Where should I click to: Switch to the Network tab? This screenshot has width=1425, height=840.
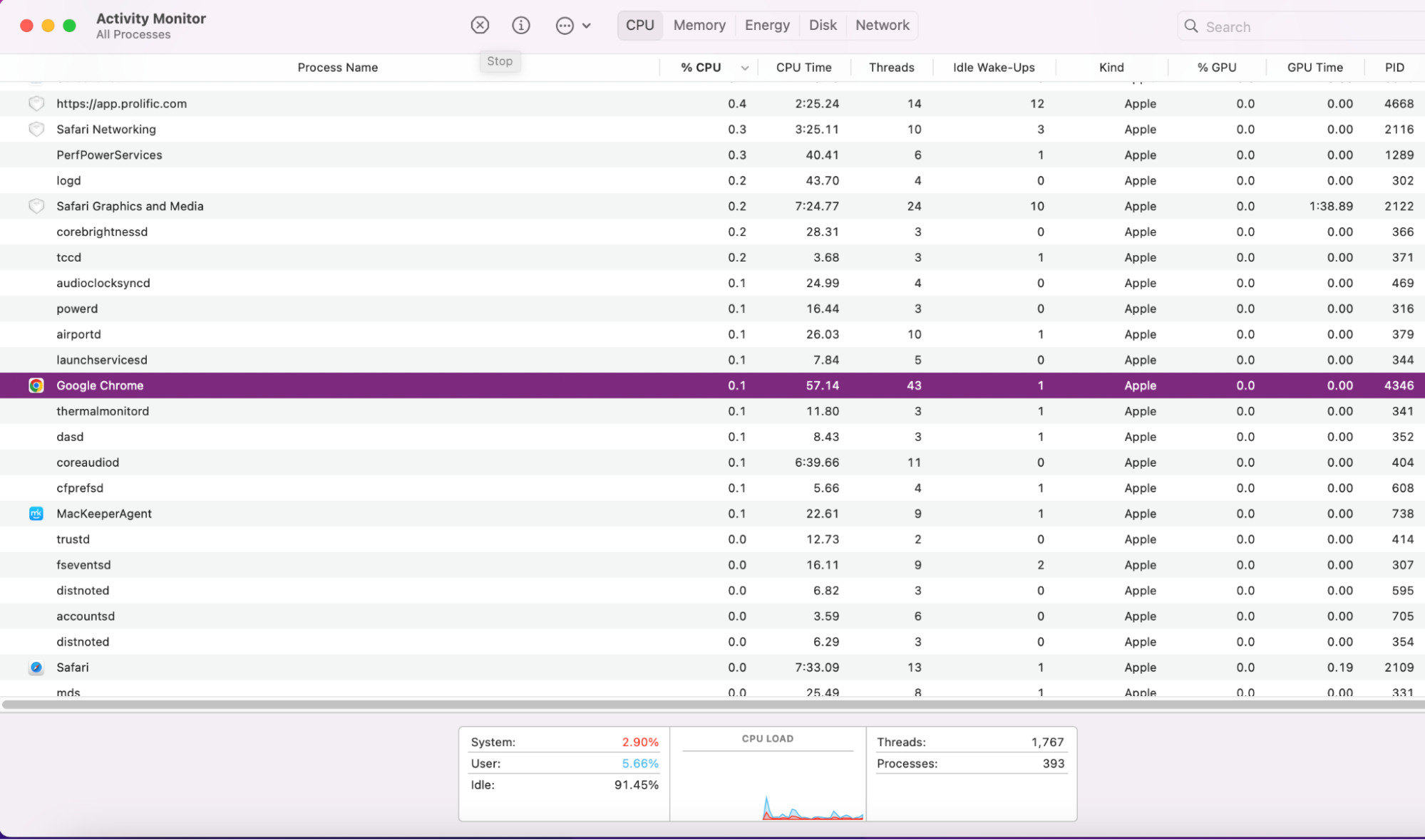tap(883, 25)
